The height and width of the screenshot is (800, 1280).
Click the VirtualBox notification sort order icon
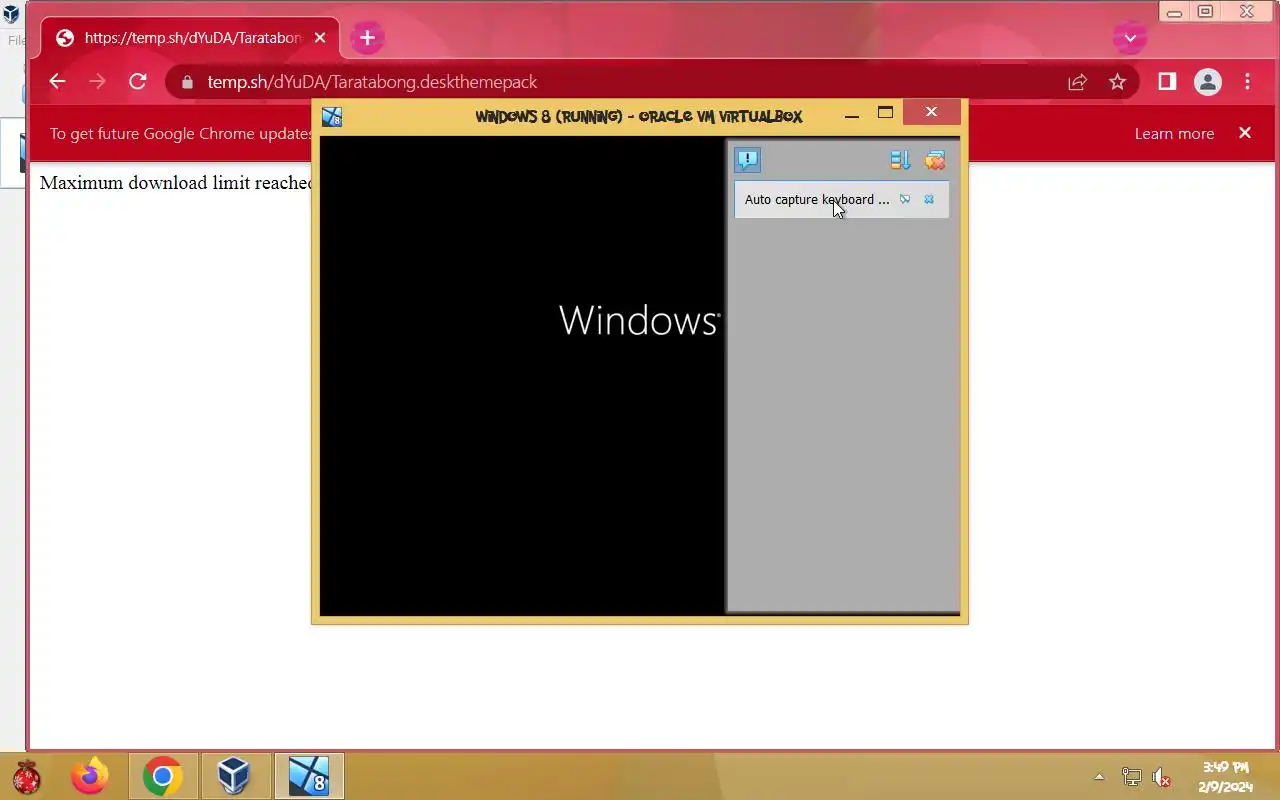coord(900,160)
